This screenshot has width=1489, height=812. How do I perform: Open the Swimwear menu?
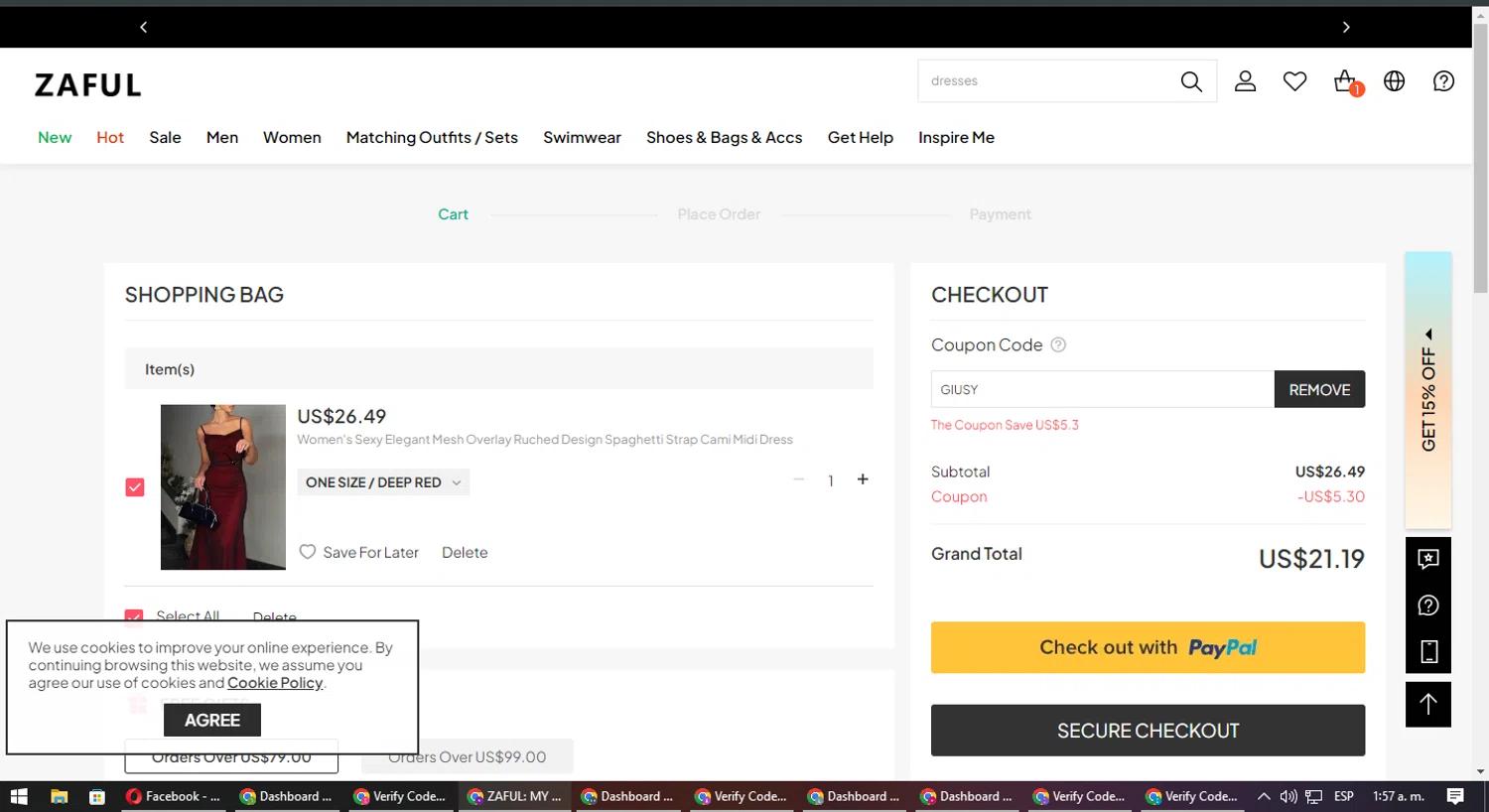click(582, 137)
